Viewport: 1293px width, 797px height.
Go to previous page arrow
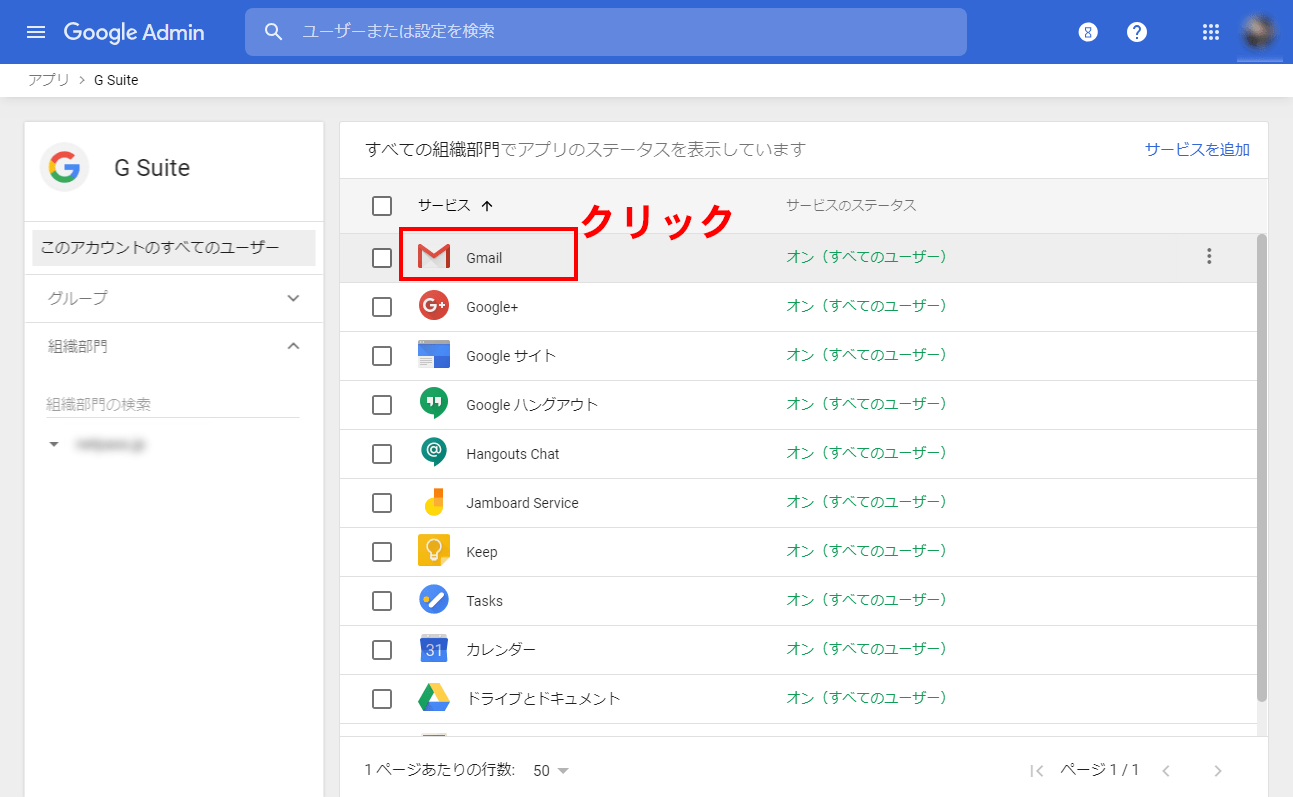1166,770
